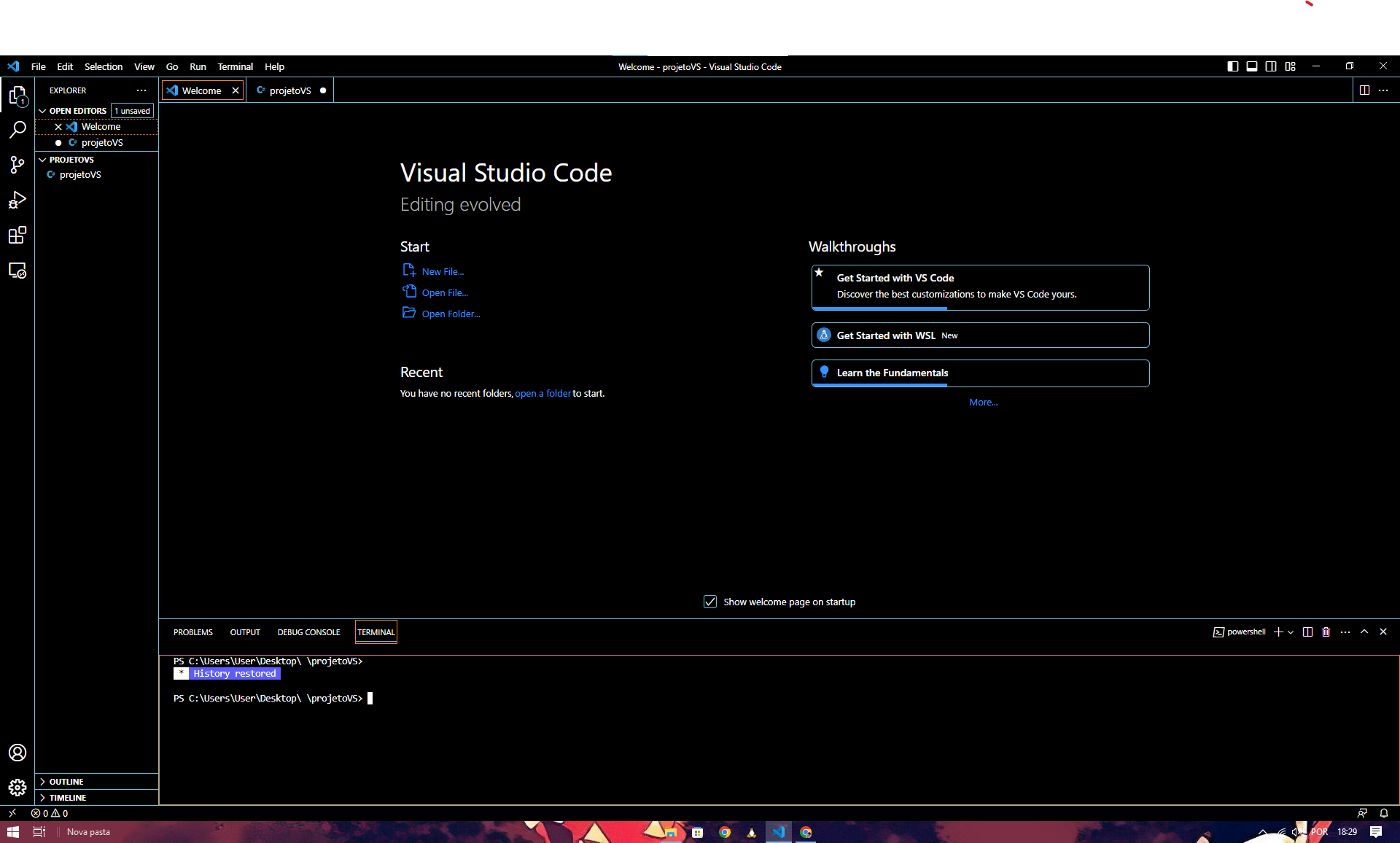The width and height of the screenshot is (1400, 843).
Task: Select projetoVS in Open Editors list
Action: click(97, 143)
